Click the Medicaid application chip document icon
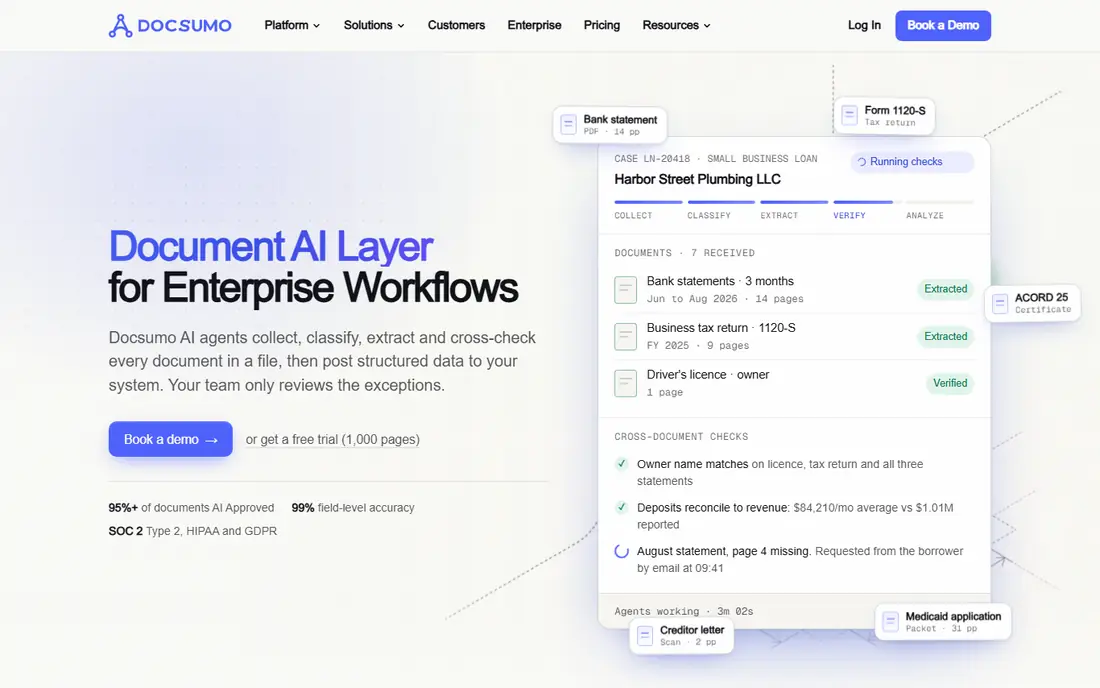This screenshot has width=1100, height=688. pyautogui.click(x=890, y=621)
